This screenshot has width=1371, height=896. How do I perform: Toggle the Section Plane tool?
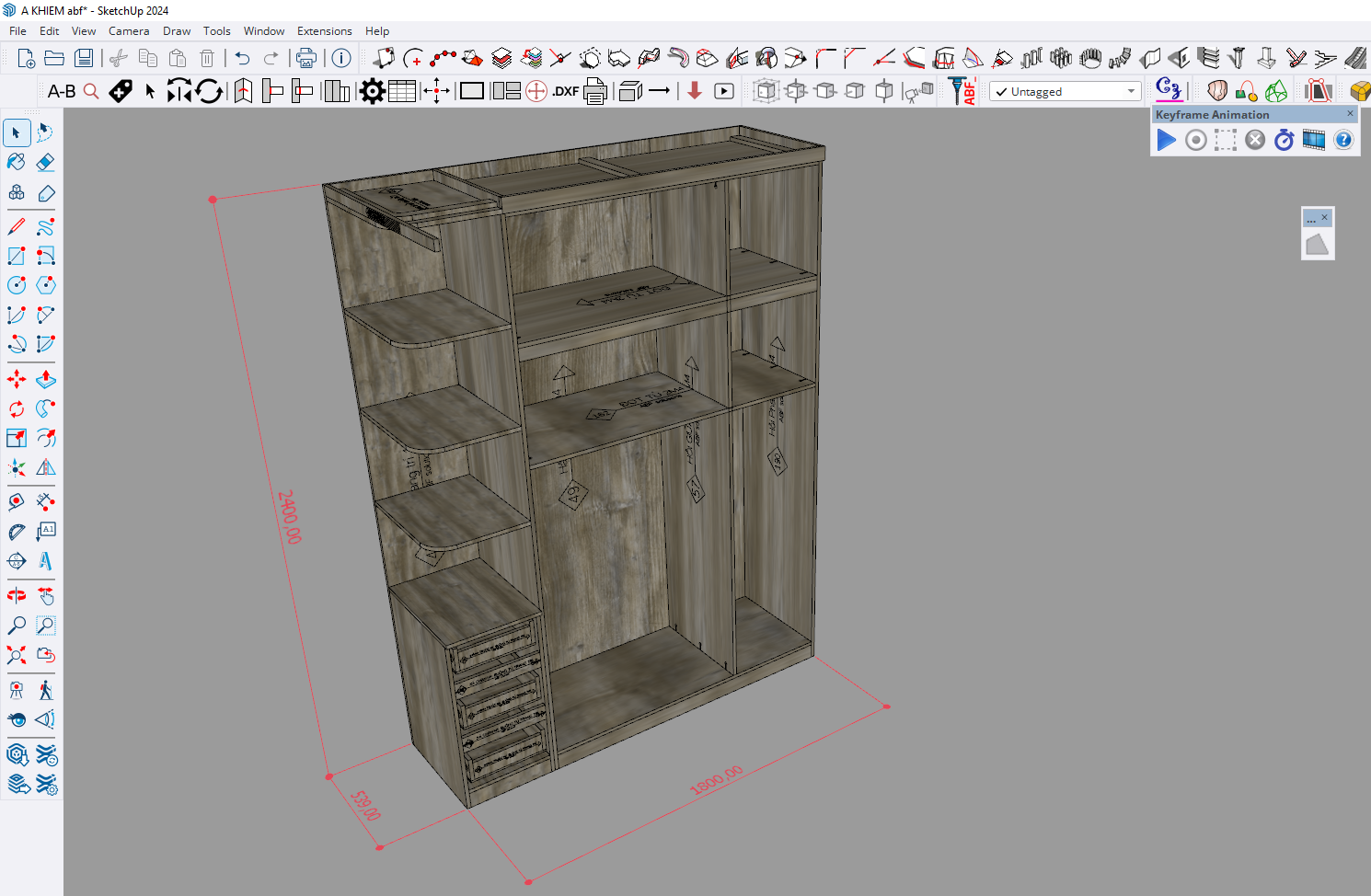[17, 561]
